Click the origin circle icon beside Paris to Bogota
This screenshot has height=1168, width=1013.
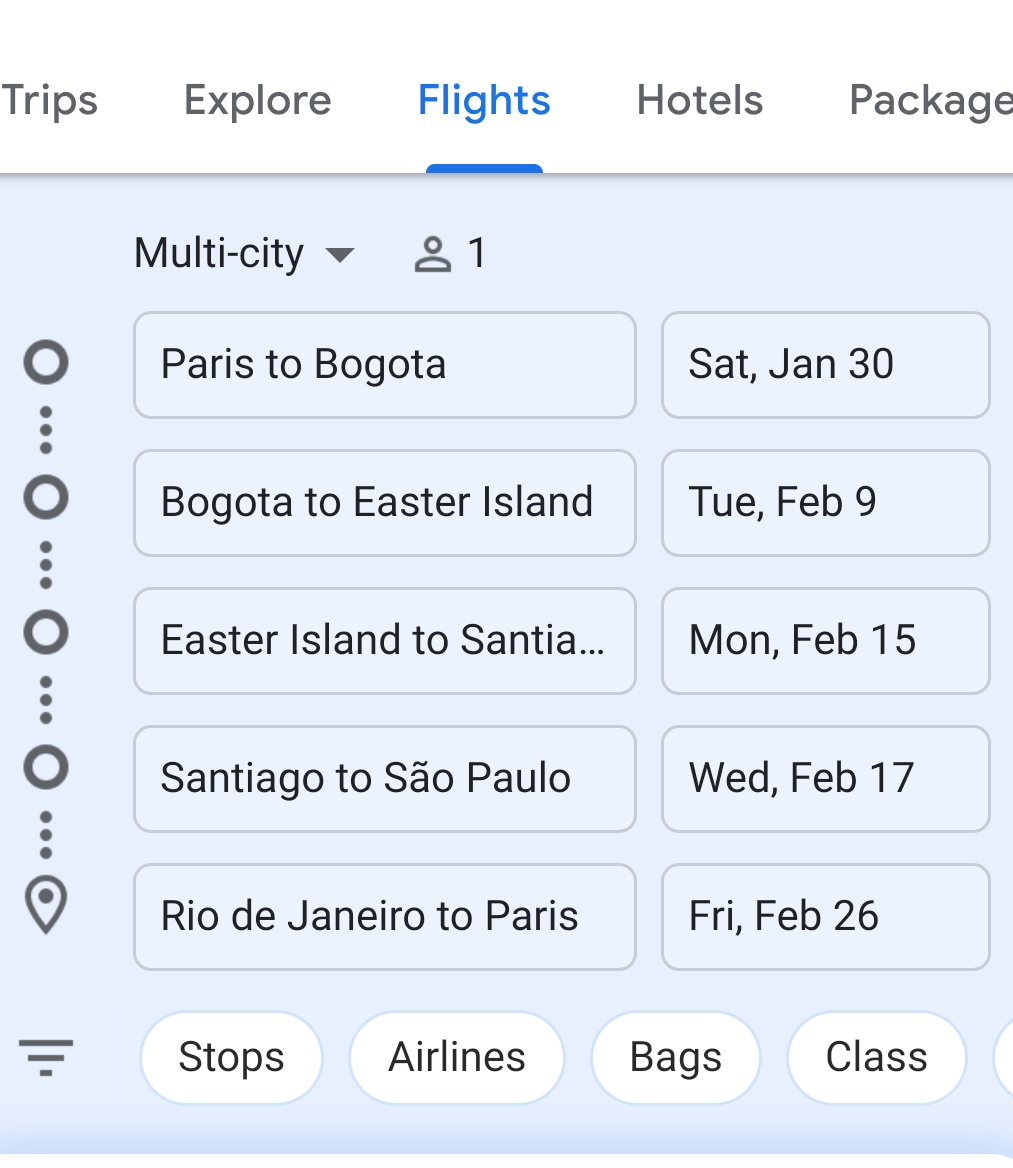coord(46,363)
